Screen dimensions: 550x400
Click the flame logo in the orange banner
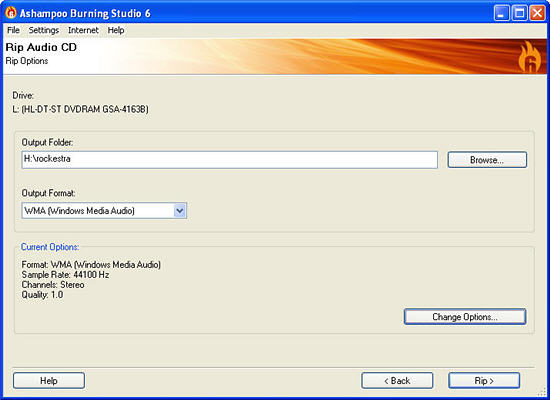[530, 57]
